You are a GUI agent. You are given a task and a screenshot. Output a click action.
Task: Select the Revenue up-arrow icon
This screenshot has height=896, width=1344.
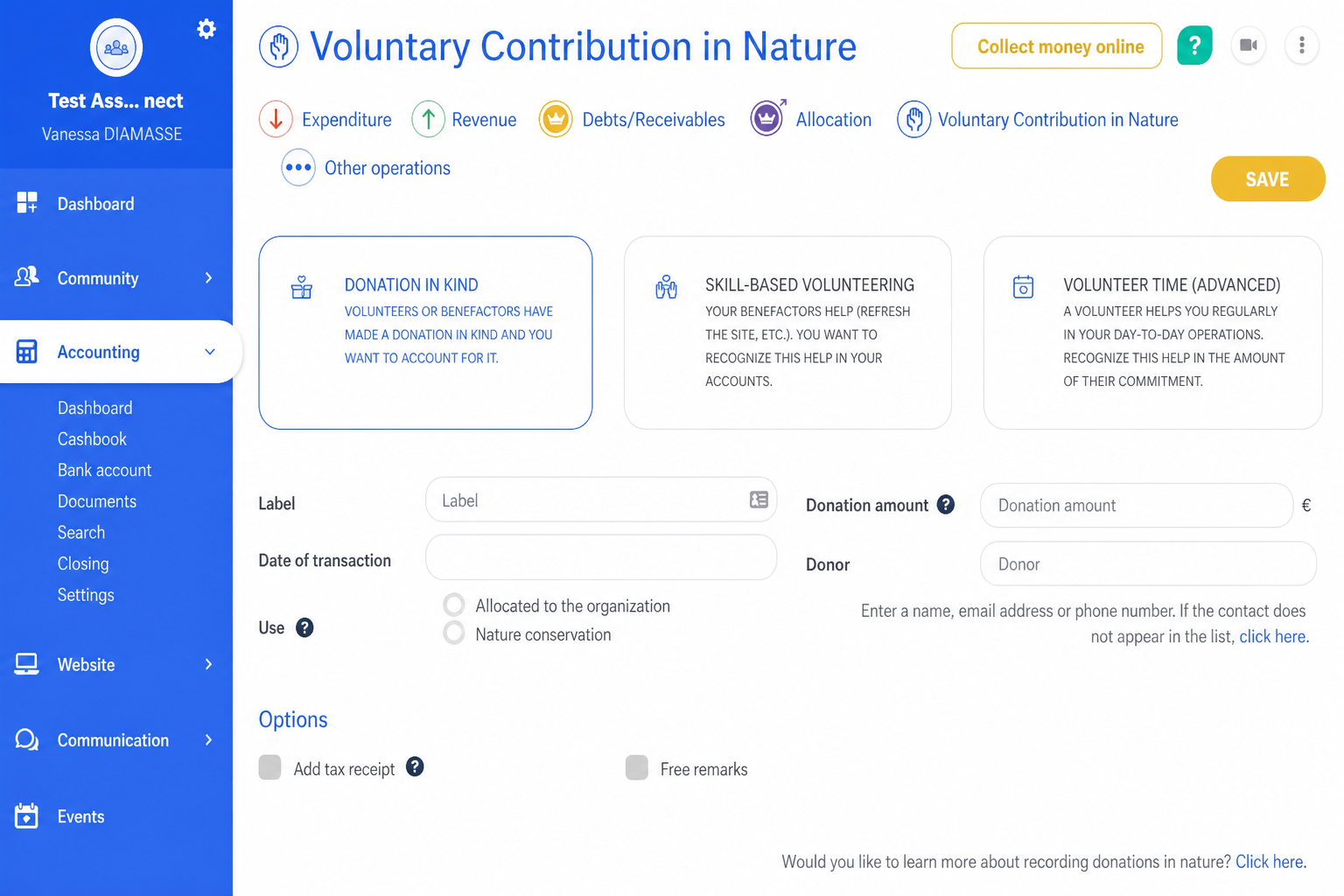pos(429,119)
